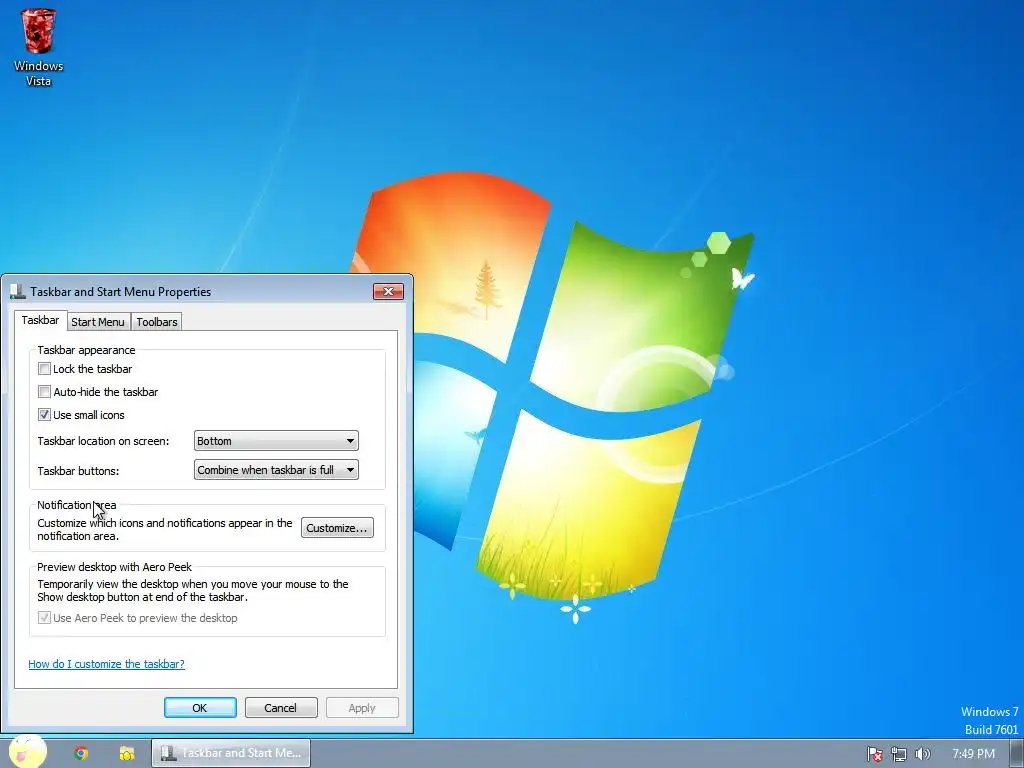The image size is (1024, 768).
Task: Click the 7:49 PM clock
Action: 973,754
